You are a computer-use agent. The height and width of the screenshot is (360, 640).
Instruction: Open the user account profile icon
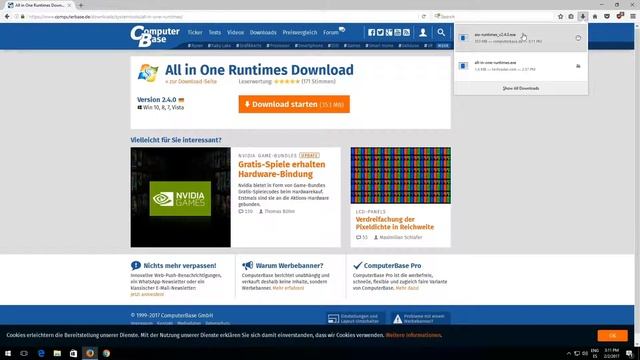pyautogui.click(x=423, y=32)
